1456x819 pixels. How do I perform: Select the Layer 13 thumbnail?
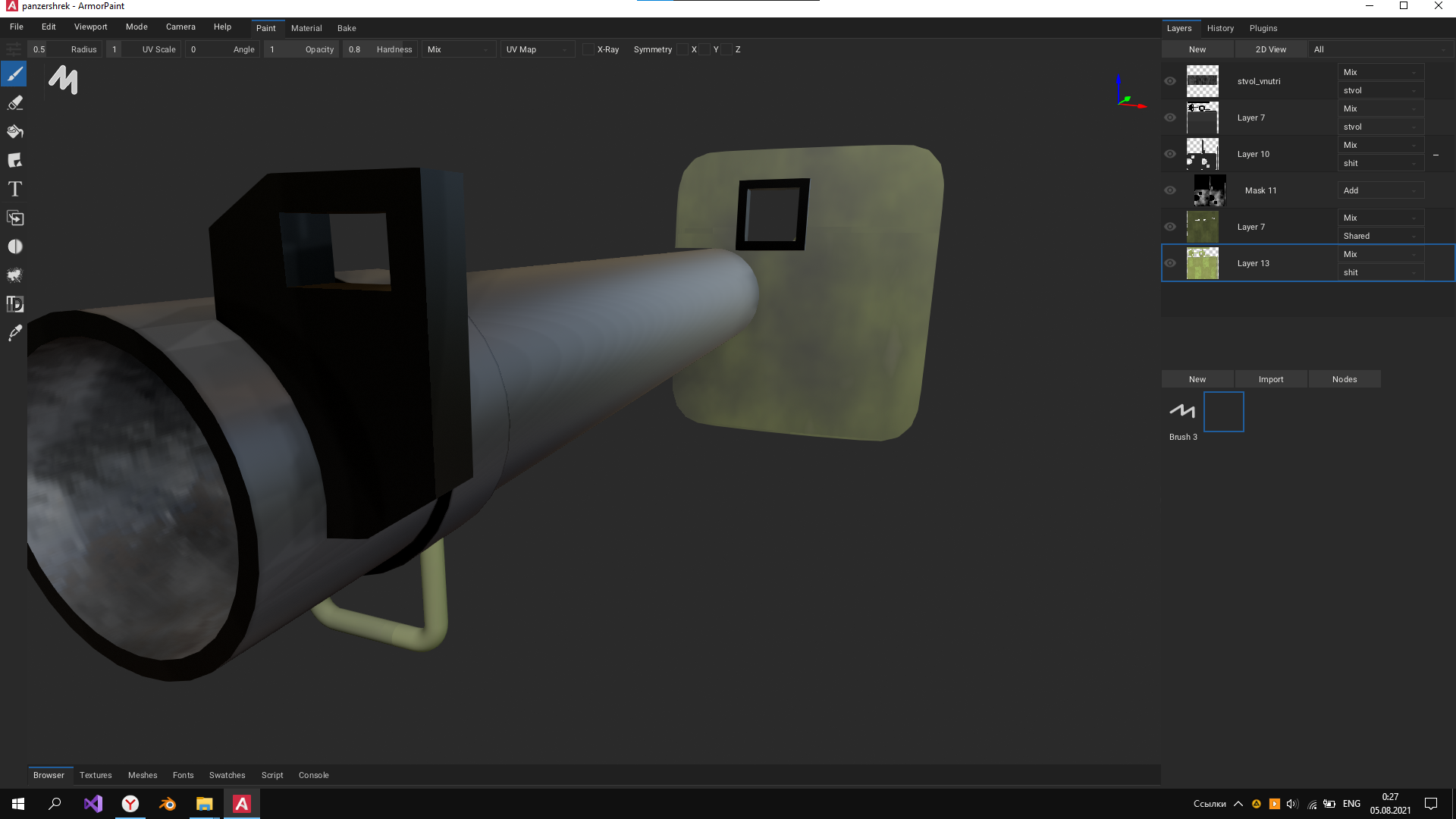(1203, 263)
